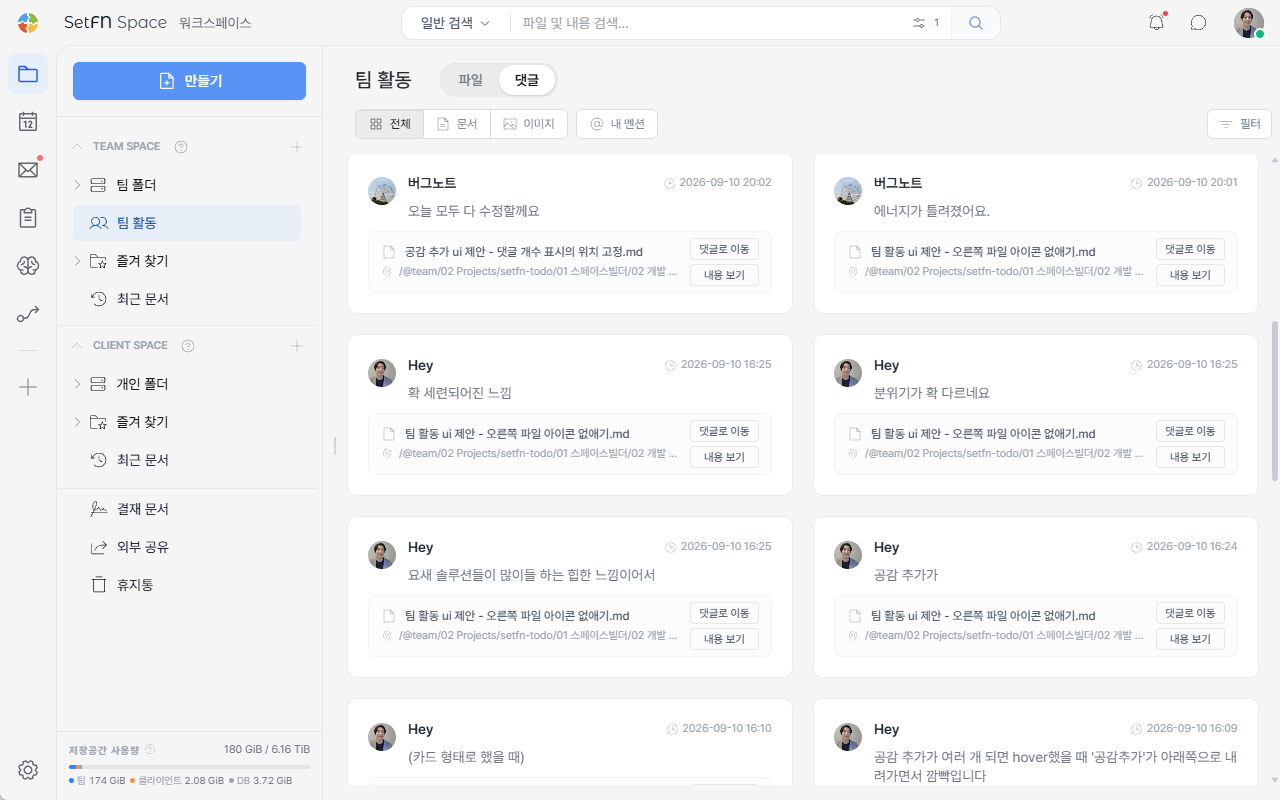Click 댓글로 이동 on '오늘 모두 다 수정할께요' card
The image size is (1280, 800).
tap(724, 249)
